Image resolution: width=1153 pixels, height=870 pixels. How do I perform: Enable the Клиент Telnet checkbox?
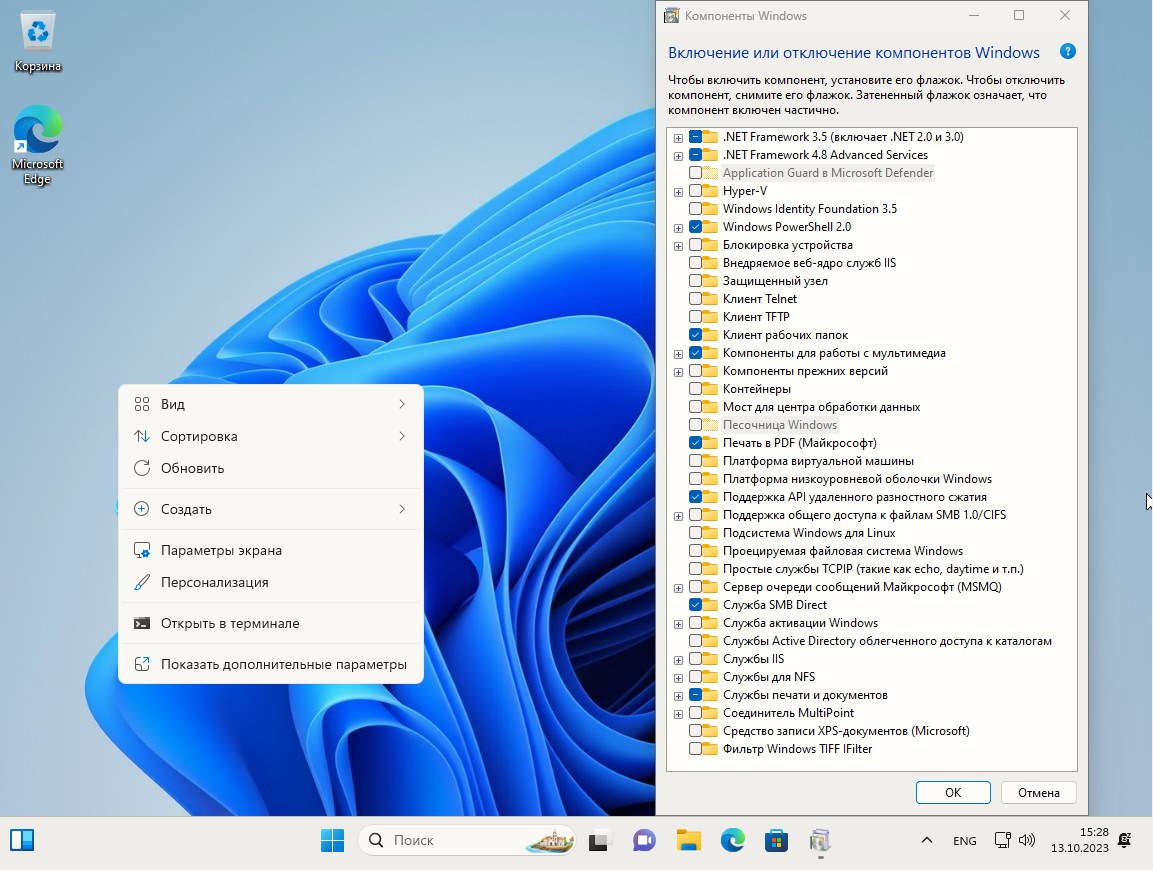click(x=695, y=299)
